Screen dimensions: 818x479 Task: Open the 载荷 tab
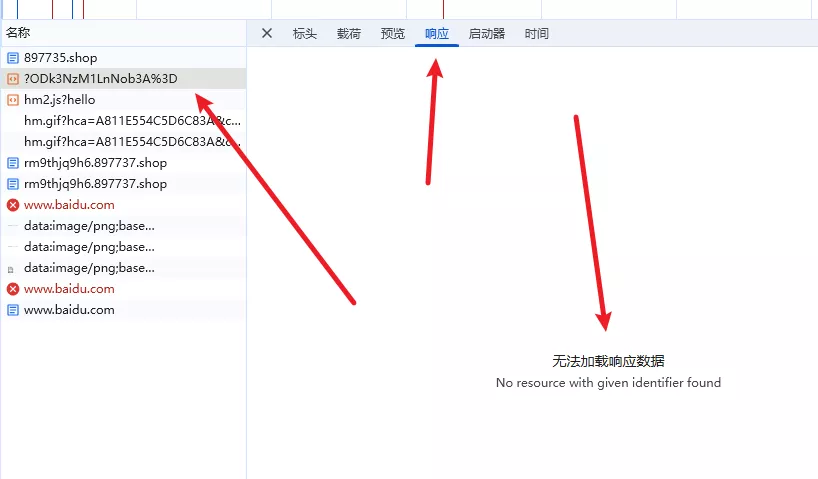coord(349,34)
